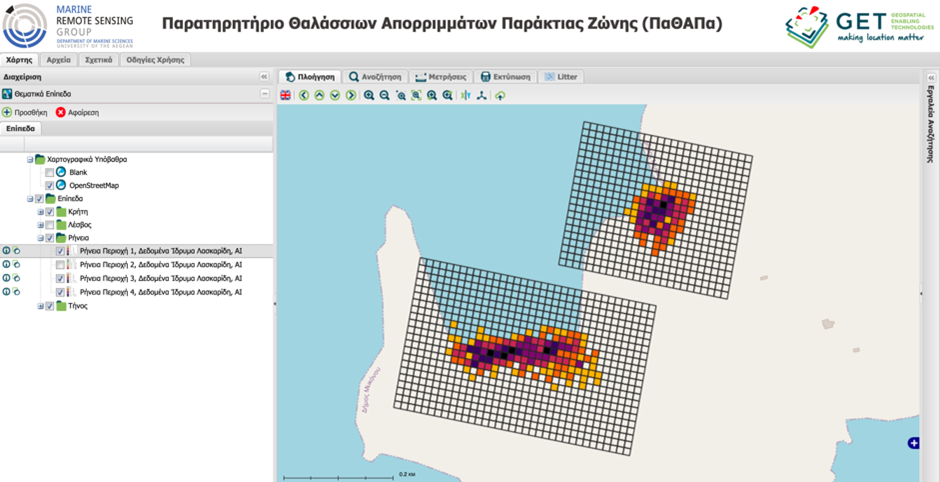The image size is (940, 482).
Task: Click the blue plus button on map edge
Action: (912, 443)
